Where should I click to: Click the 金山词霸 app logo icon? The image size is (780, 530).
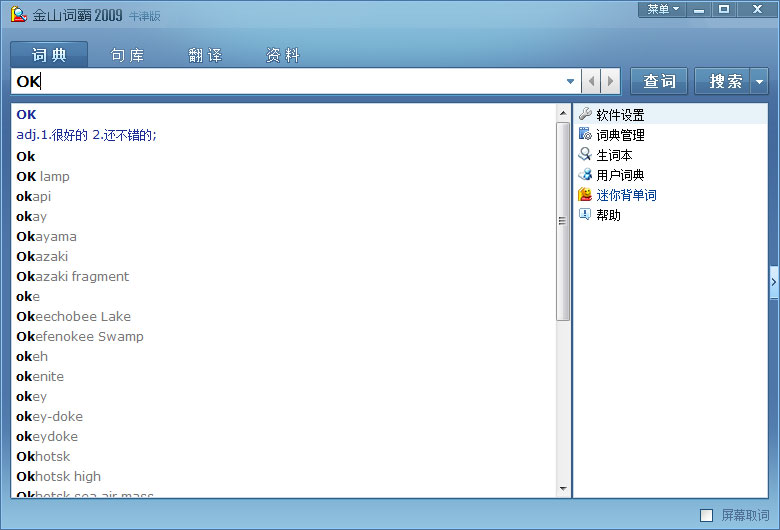click(x=19, y=14)
